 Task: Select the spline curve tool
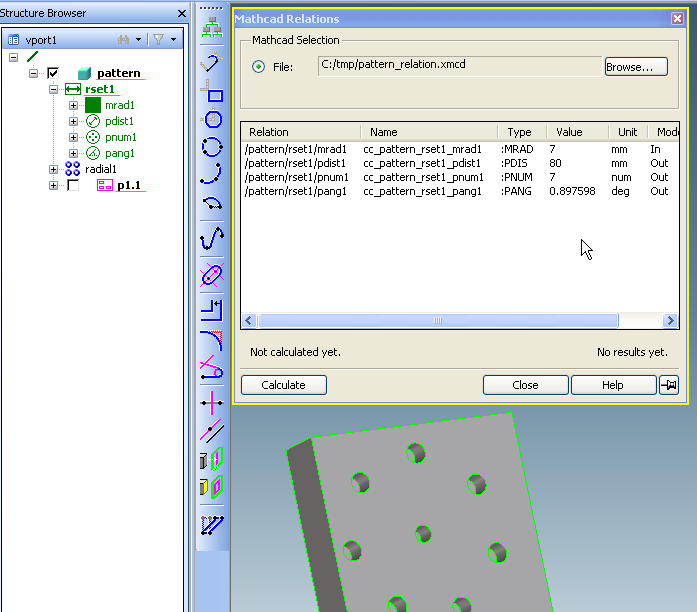pos(212,239)
